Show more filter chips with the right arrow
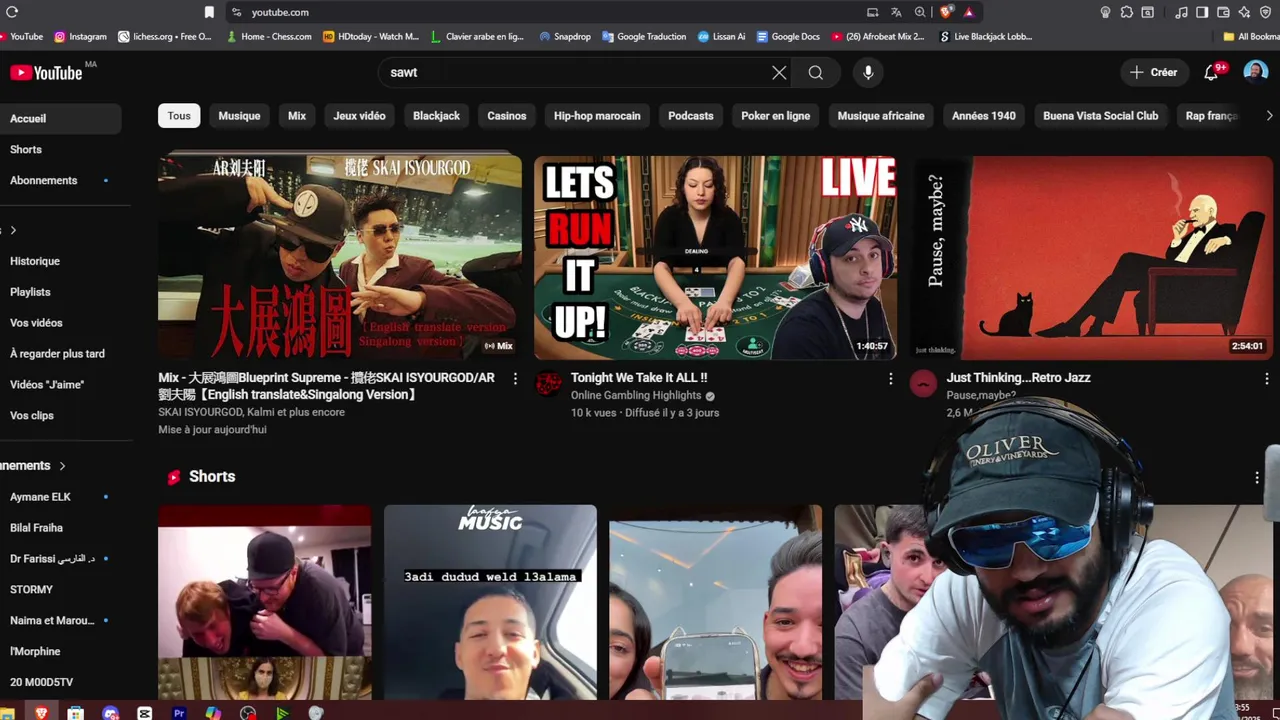 point(1269,116)
